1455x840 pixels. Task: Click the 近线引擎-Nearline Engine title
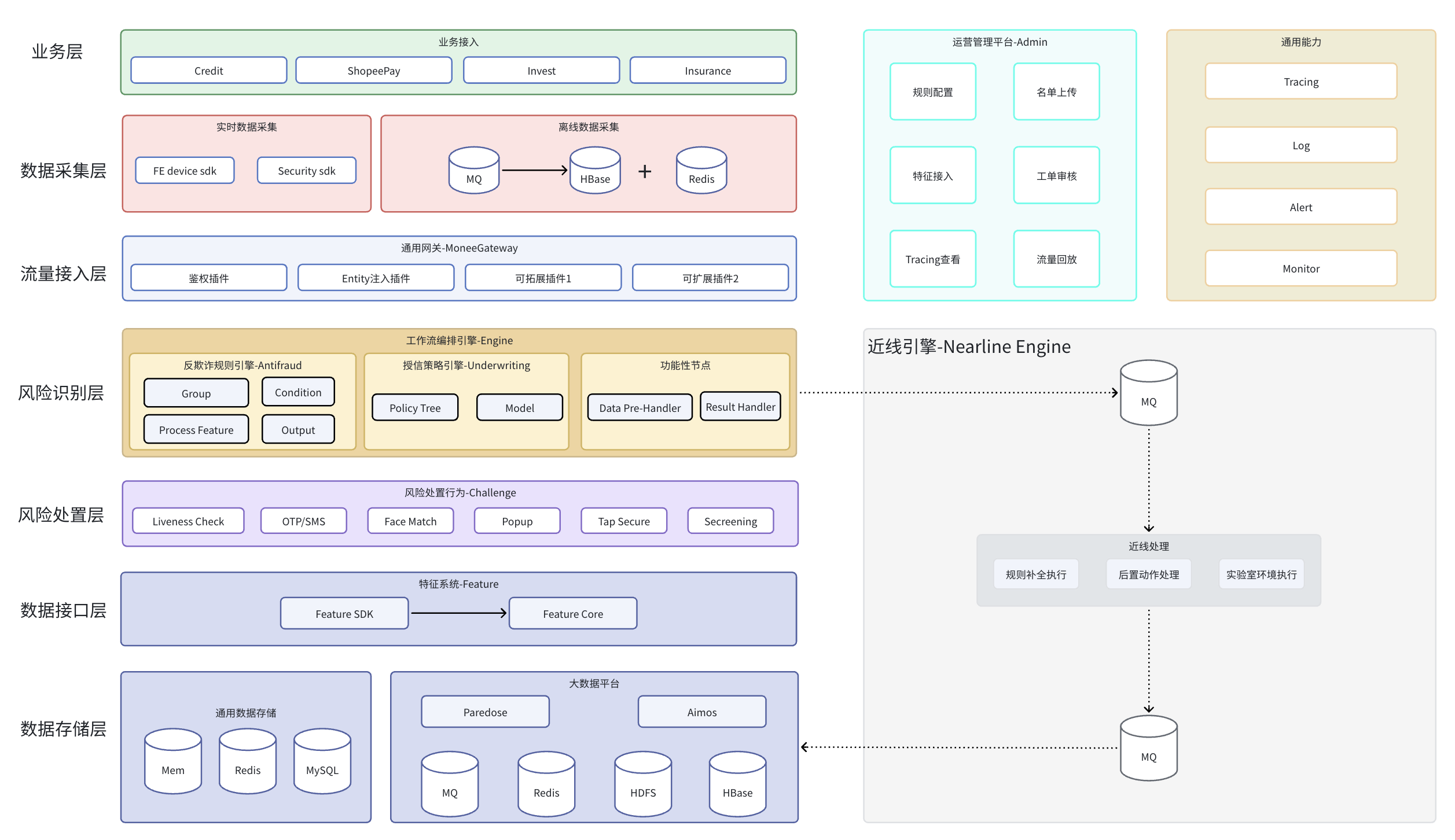tap(969, 346)
